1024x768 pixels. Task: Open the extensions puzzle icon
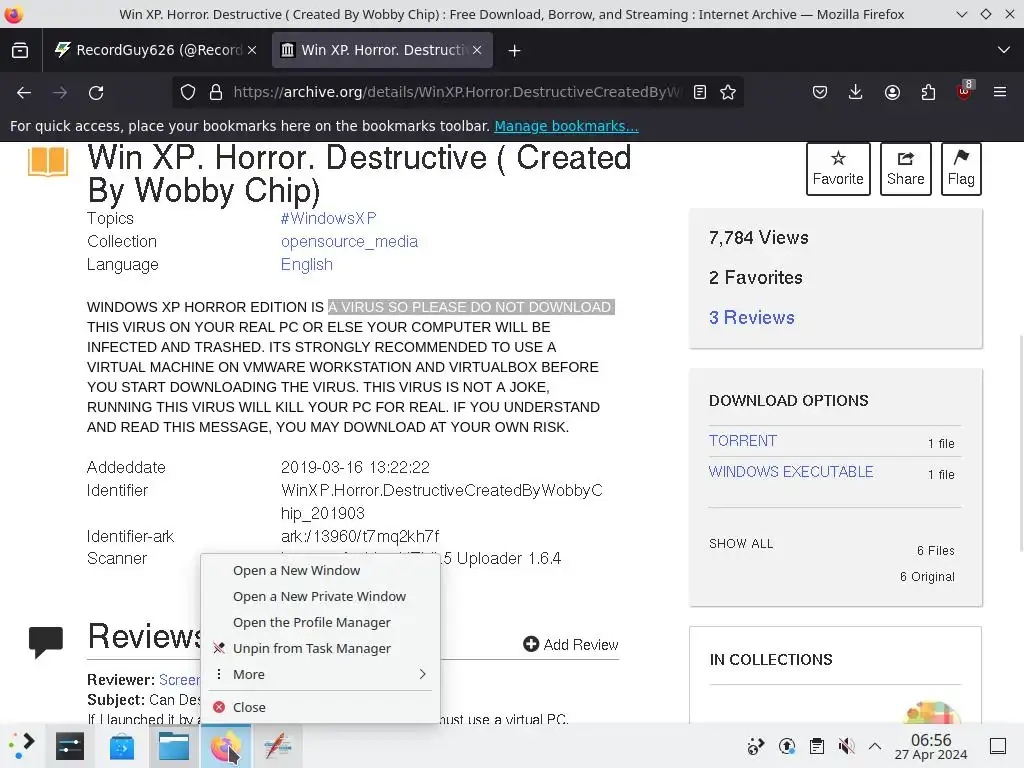pyautogui.click(x=928, y=92)
